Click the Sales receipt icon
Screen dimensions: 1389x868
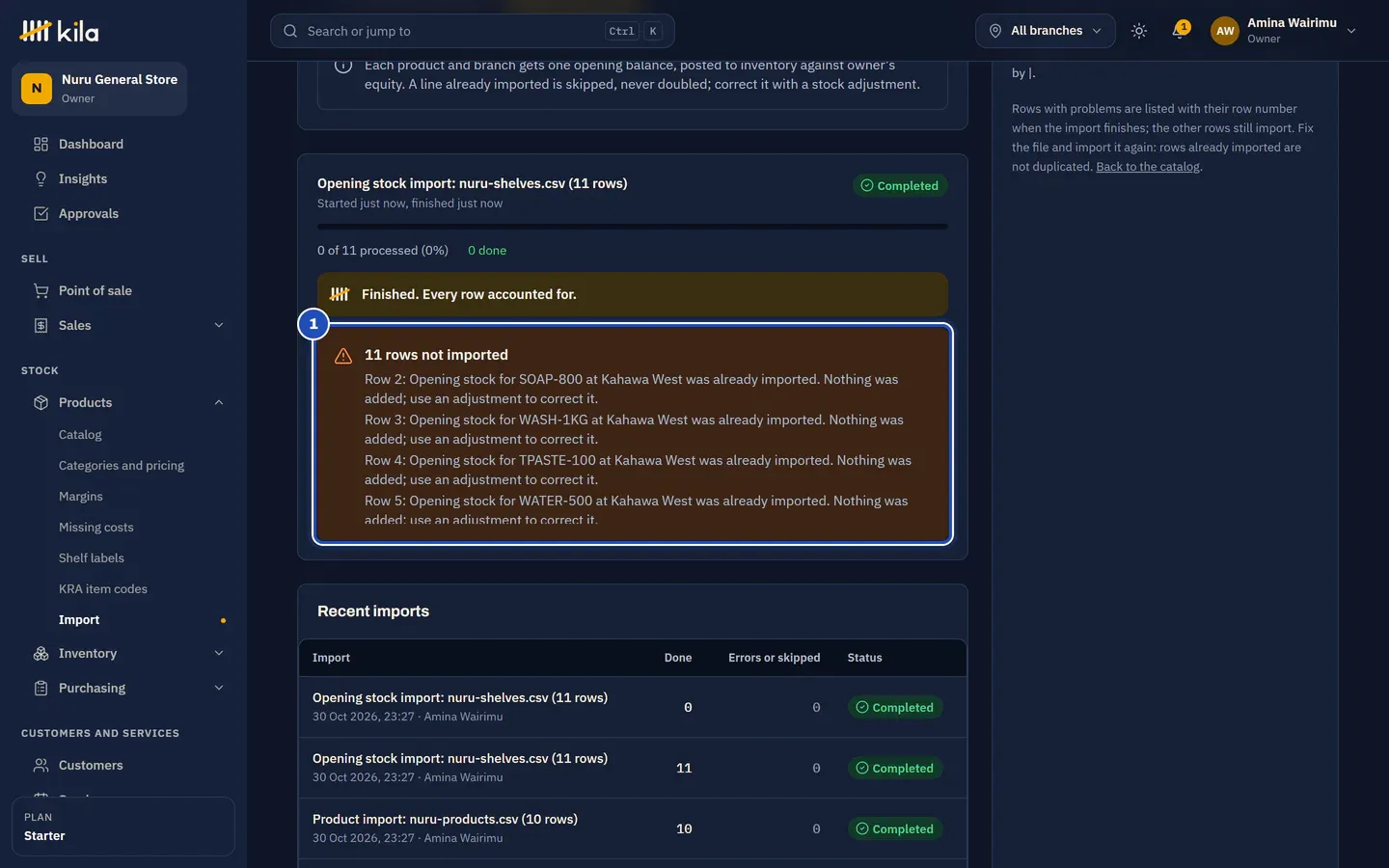[41, 325]
